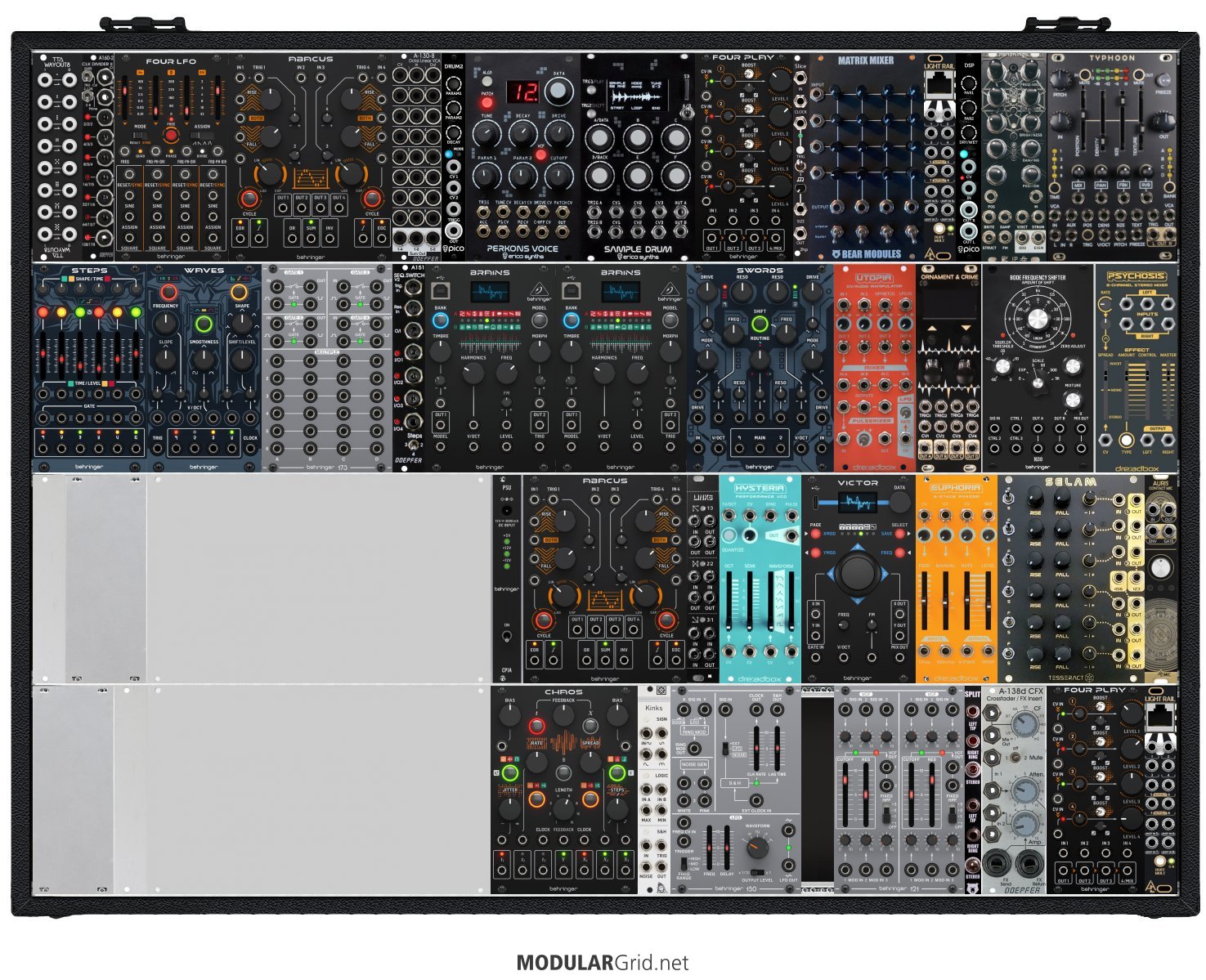Select the narrow SPLIT module

972,789
